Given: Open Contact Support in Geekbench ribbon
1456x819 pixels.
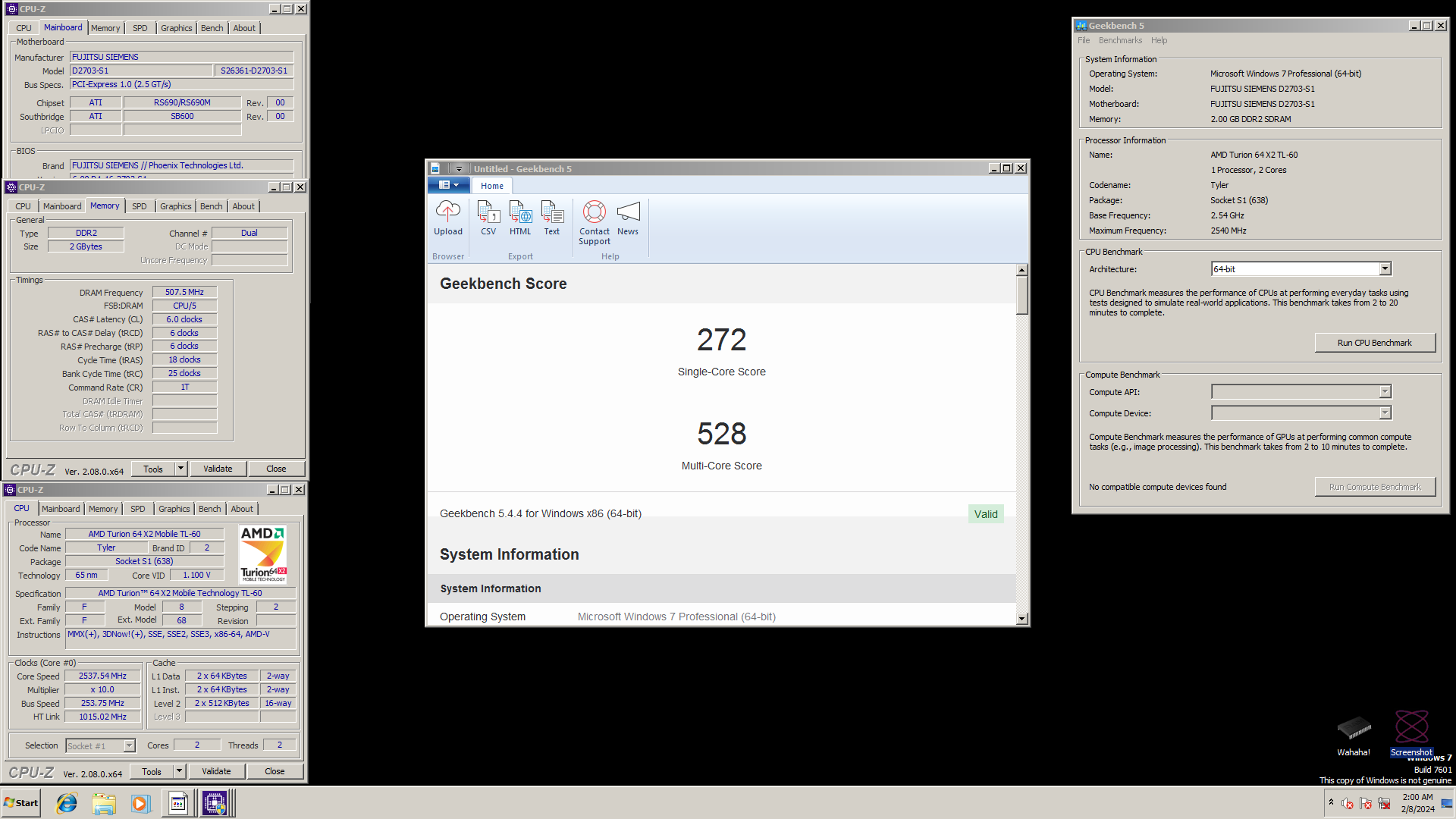Looking at the screenshot, I should tap(595, 223).
